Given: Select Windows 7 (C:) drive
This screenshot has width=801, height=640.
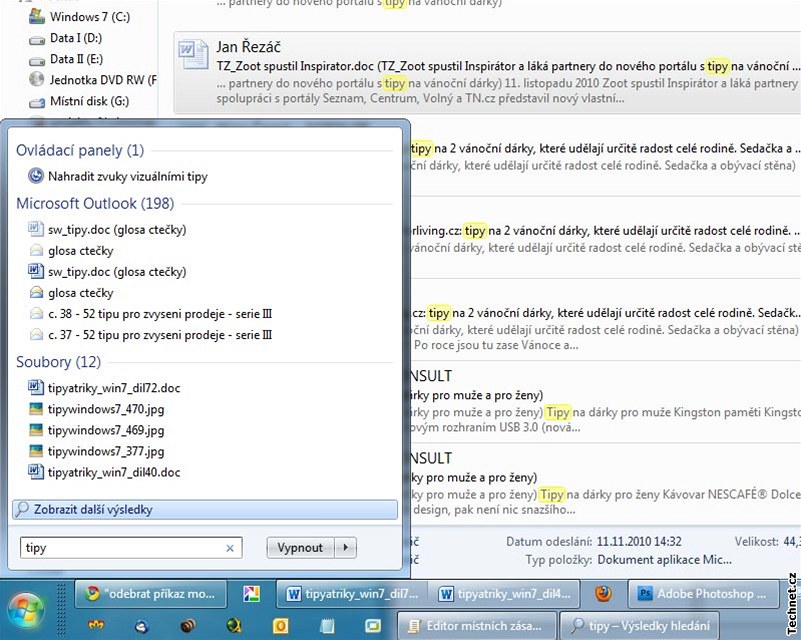Looking at the screenshot, I should pos(80,17).
